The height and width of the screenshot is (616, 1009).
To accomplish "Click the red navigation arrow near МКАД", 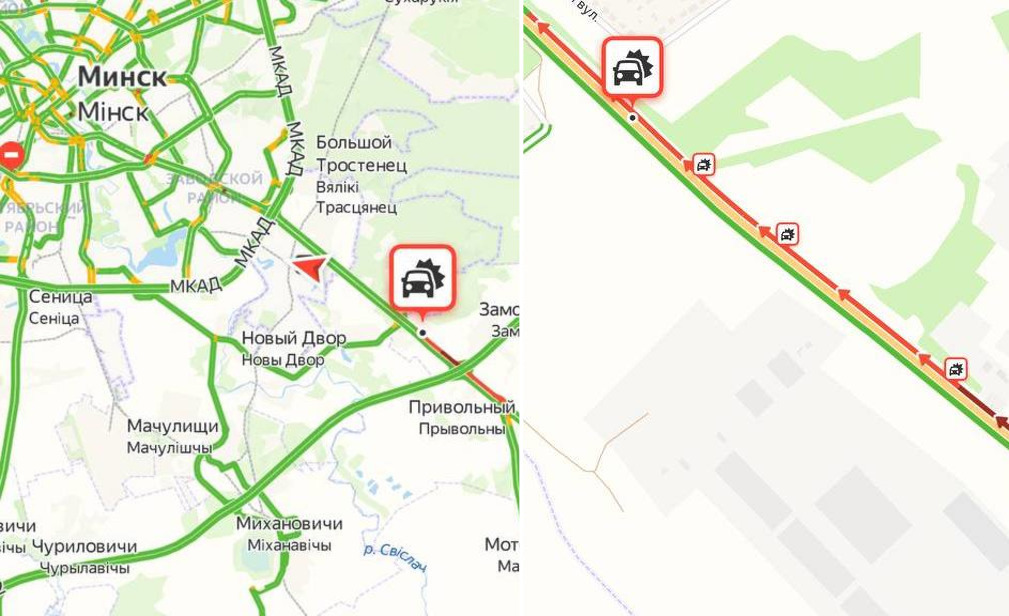I will pos(311,267).
